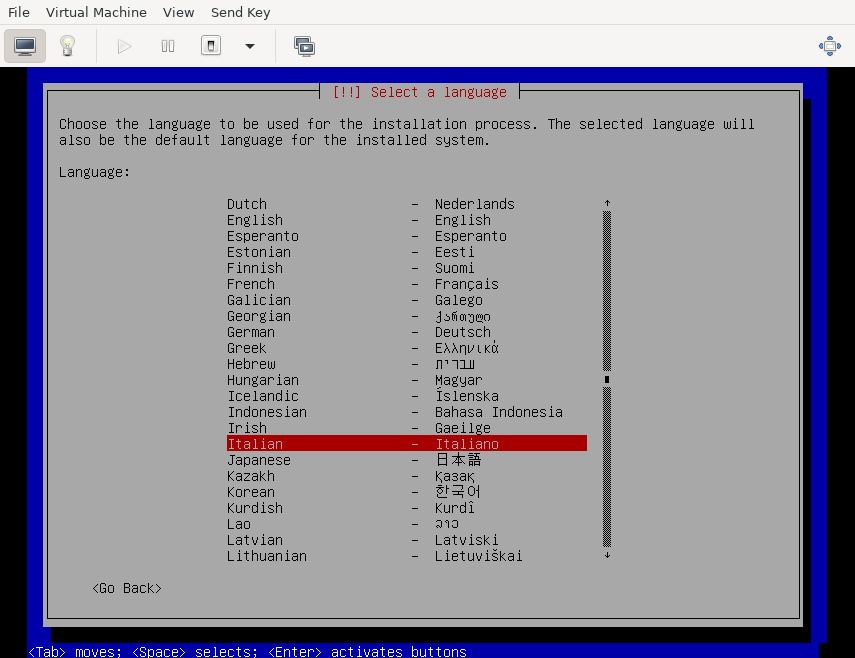
Task: Open virtual hardware details via lightbulb icon
Action: 67,46
